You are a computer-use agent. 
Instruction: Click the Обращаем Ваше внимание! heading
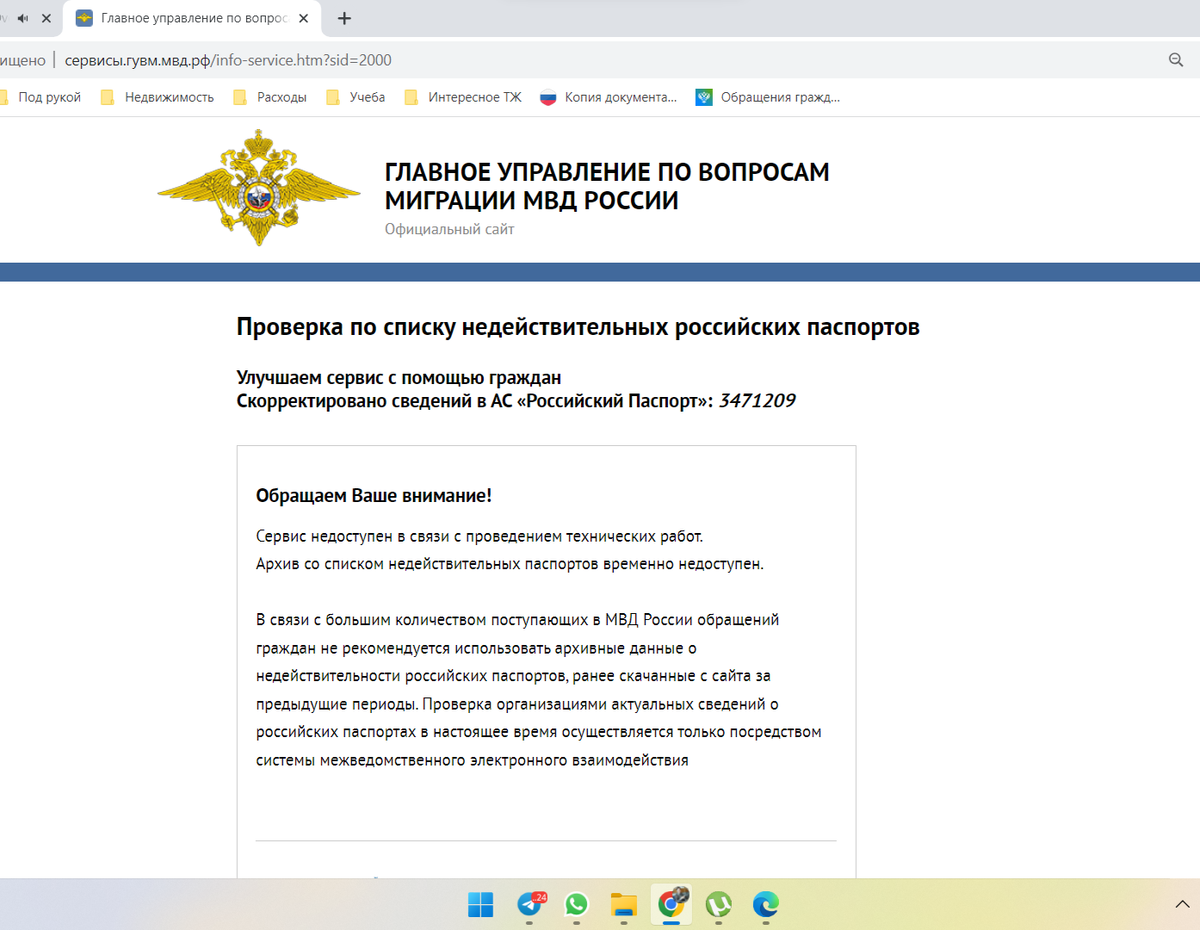coord(374,496)
